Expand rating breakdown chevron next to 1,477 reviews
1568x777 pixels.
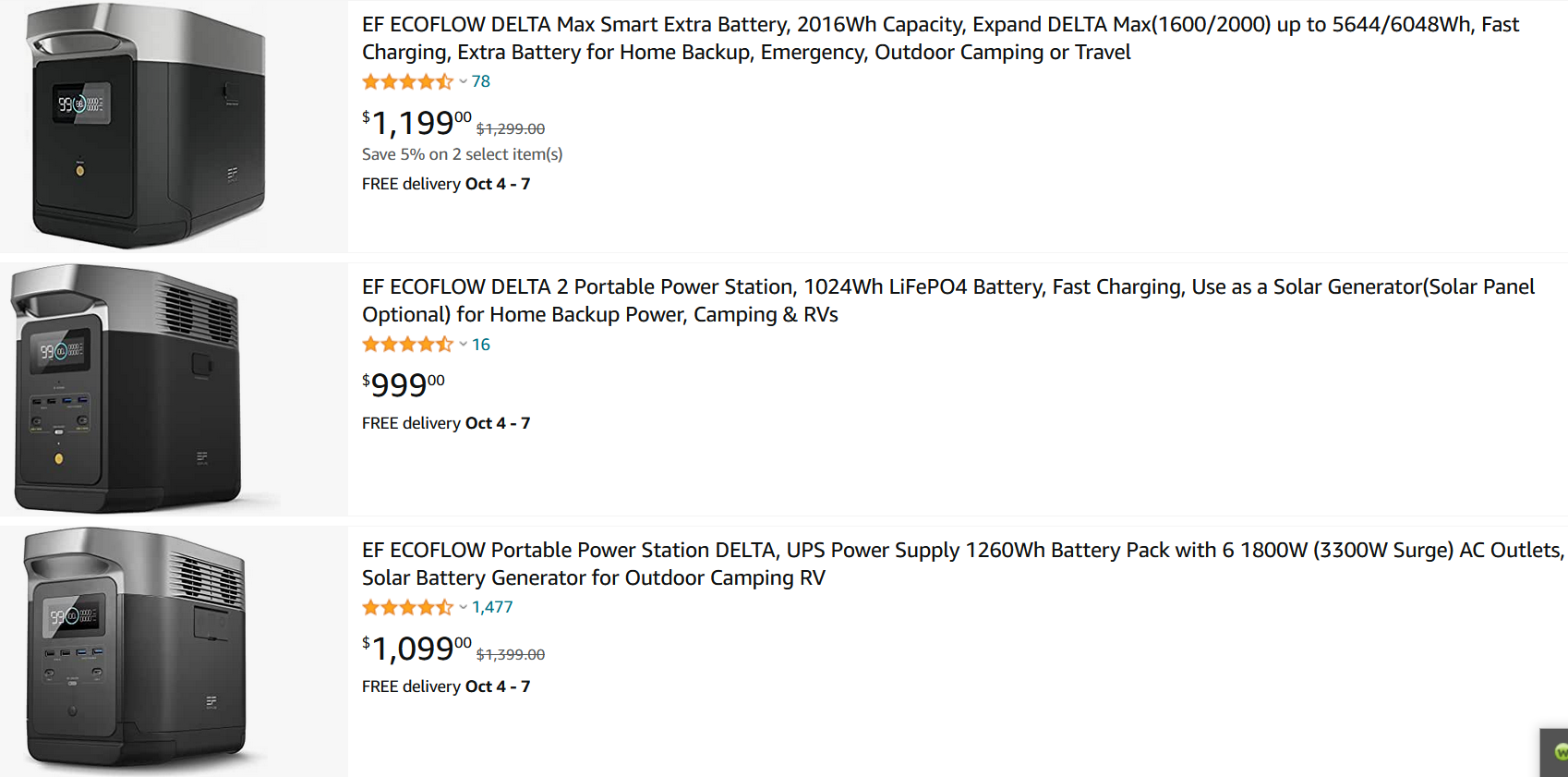[x=463, y=607]
